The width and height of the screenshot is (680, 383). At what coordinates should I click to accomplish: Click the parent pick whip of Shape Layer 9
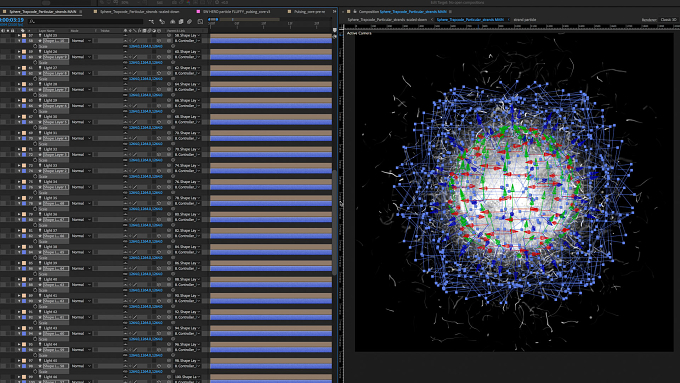pyautogui.click(x=169, y=57)
